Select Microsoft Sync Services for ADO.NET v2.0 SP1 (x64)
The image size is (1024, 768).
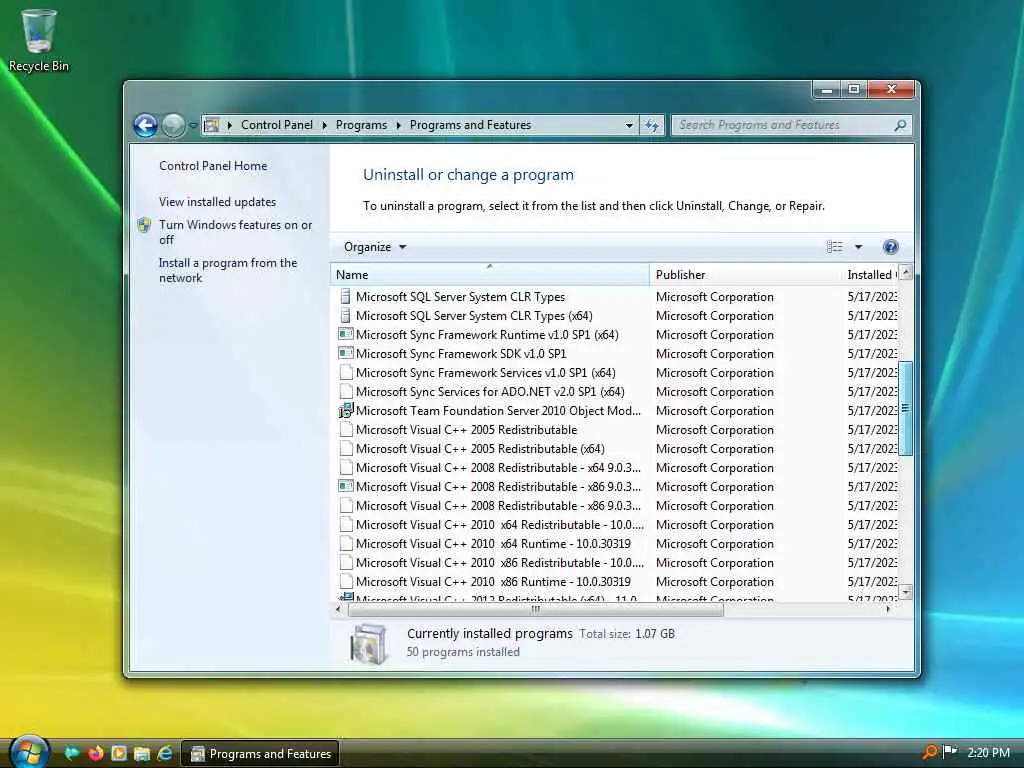pyautogui.click(x=615, y=391)
